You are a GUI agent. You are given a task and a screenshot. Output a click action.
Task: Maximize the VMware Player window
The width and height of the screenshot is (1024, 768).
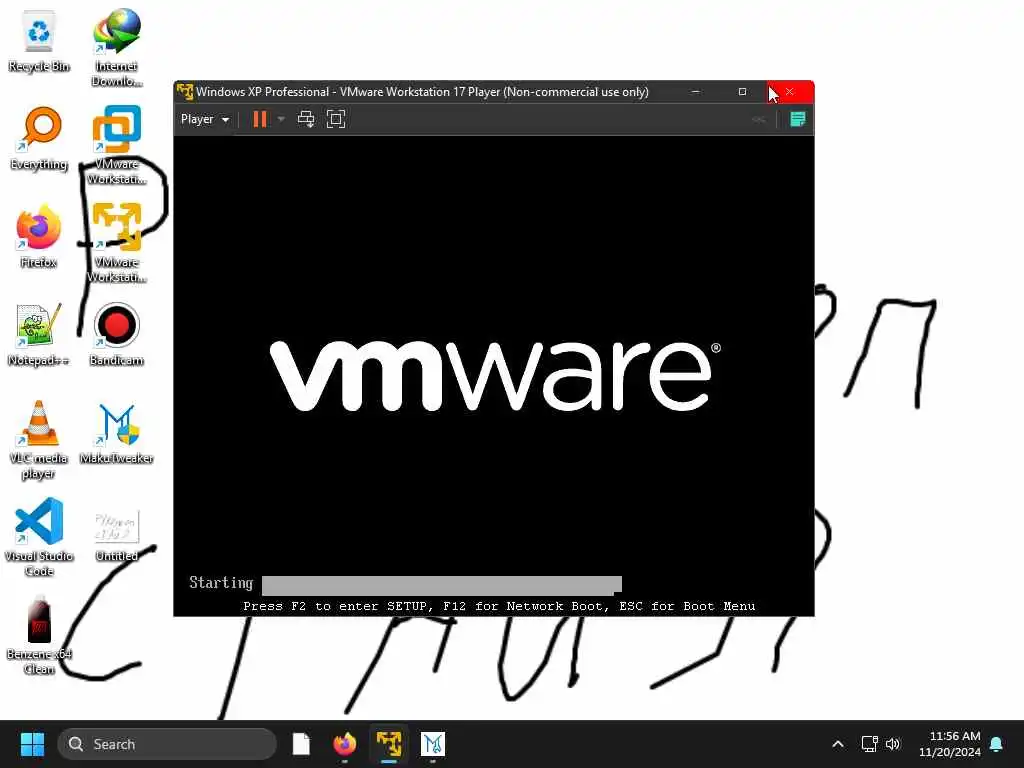point(742,91)
